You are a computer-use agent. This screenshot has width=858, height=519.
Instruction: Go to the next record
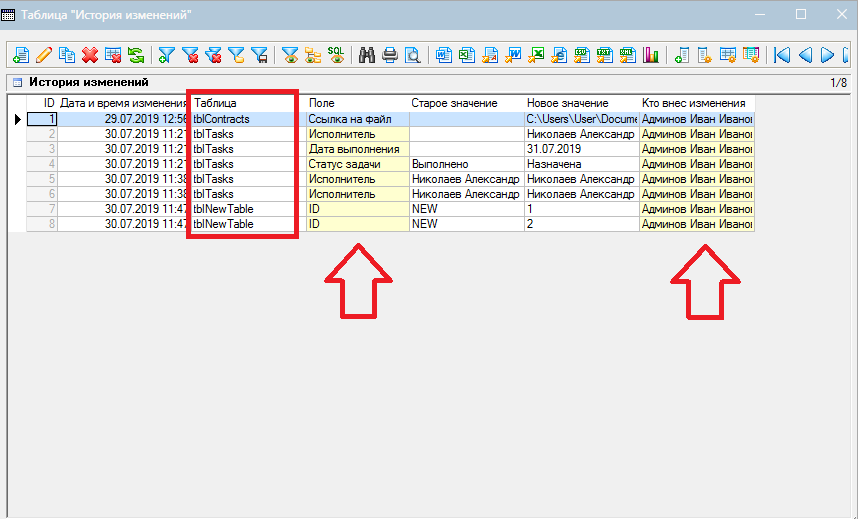tap(828, 55)
